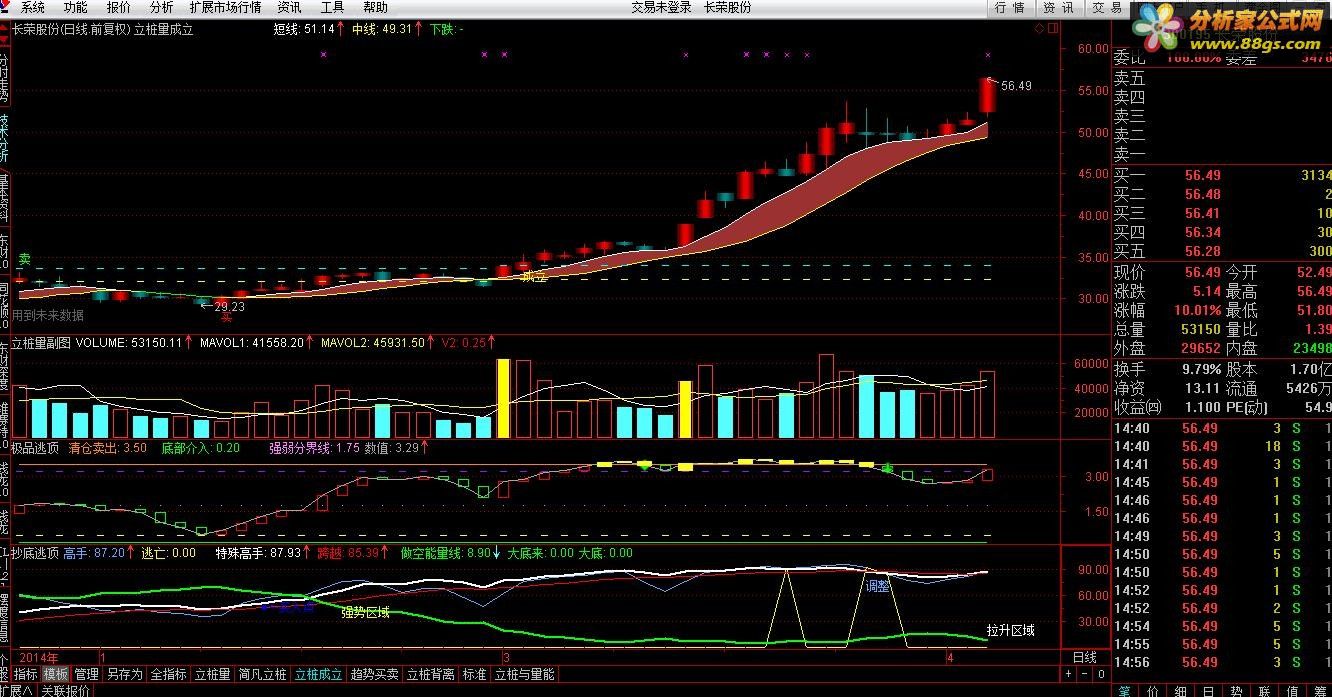The width and height of the screenshot is (1332, 697).
Task: Open the 关联报价 tab at bottom
Action: point(66,690)
